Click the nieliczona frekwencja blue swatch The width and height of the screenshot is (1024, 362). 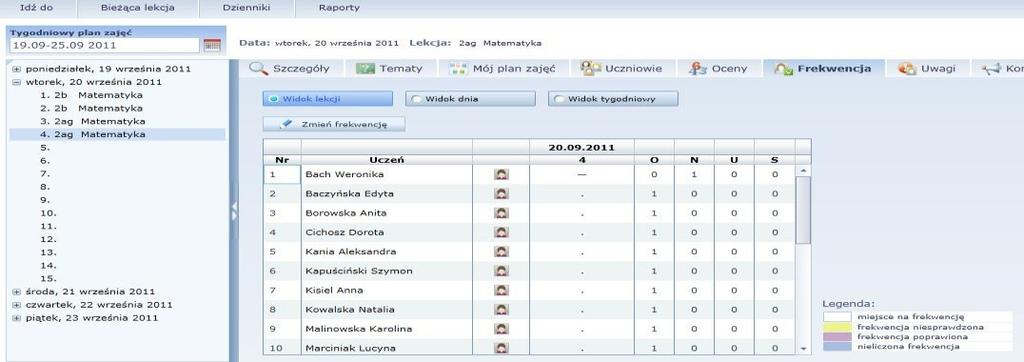click(x=837, y=346)
